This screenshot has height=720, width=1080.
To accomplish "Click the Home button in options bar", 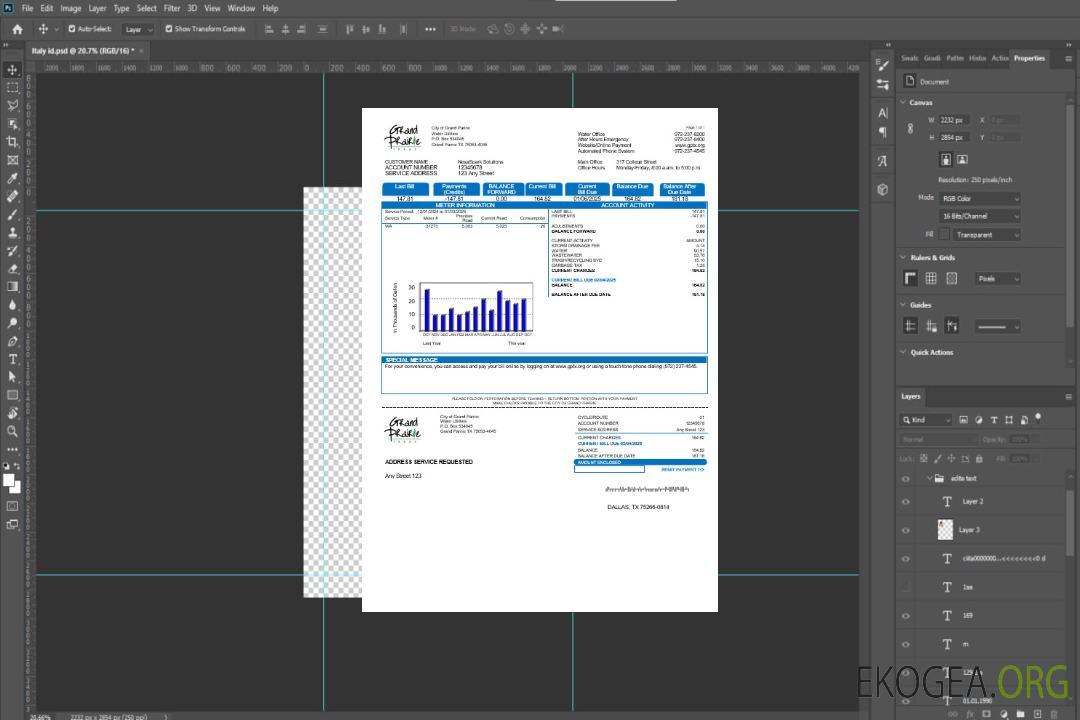I will [x=17, y=29].
